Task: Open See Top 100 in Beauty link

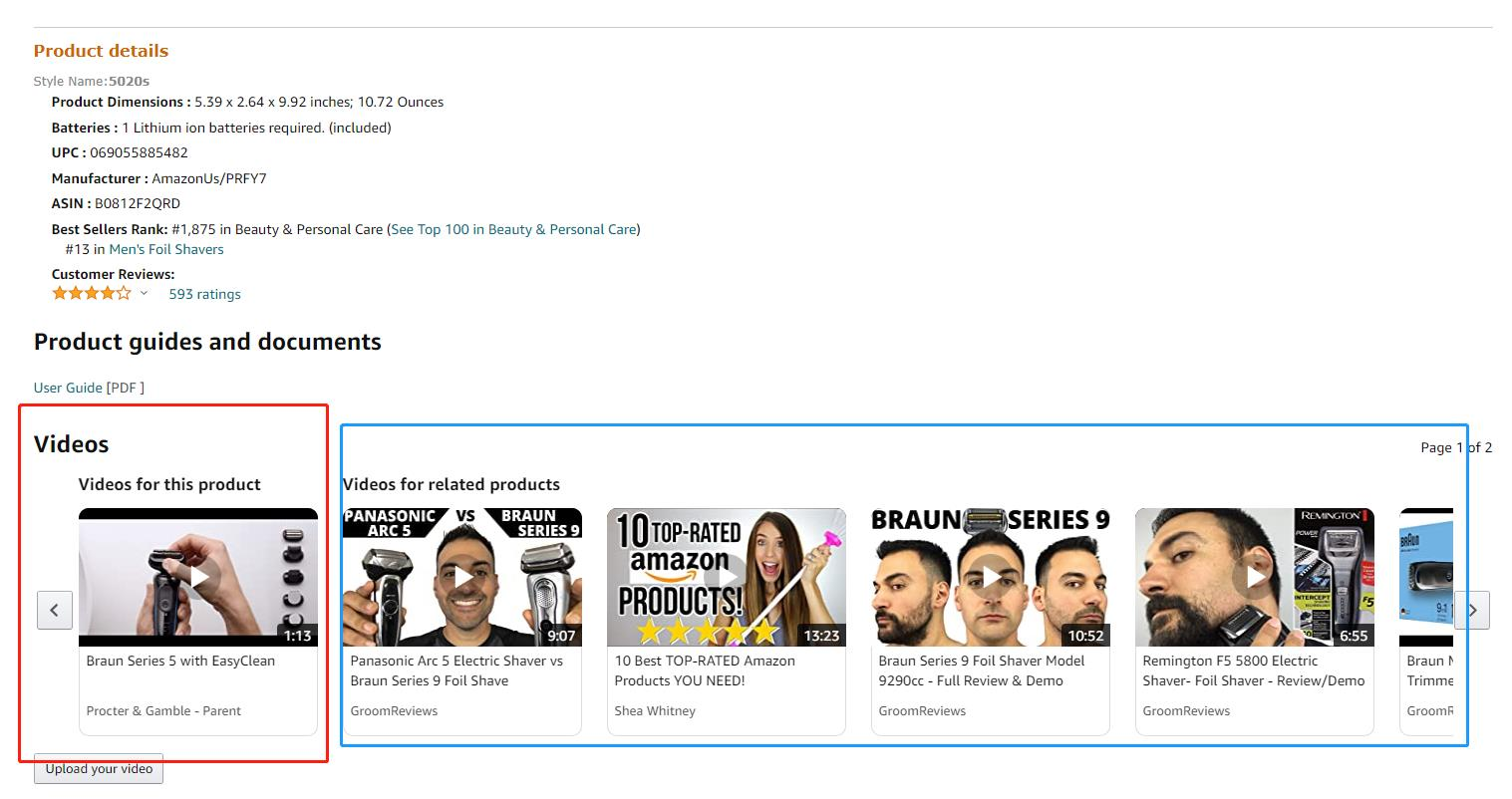Action: pyautogui.click(x=513, y=229)
